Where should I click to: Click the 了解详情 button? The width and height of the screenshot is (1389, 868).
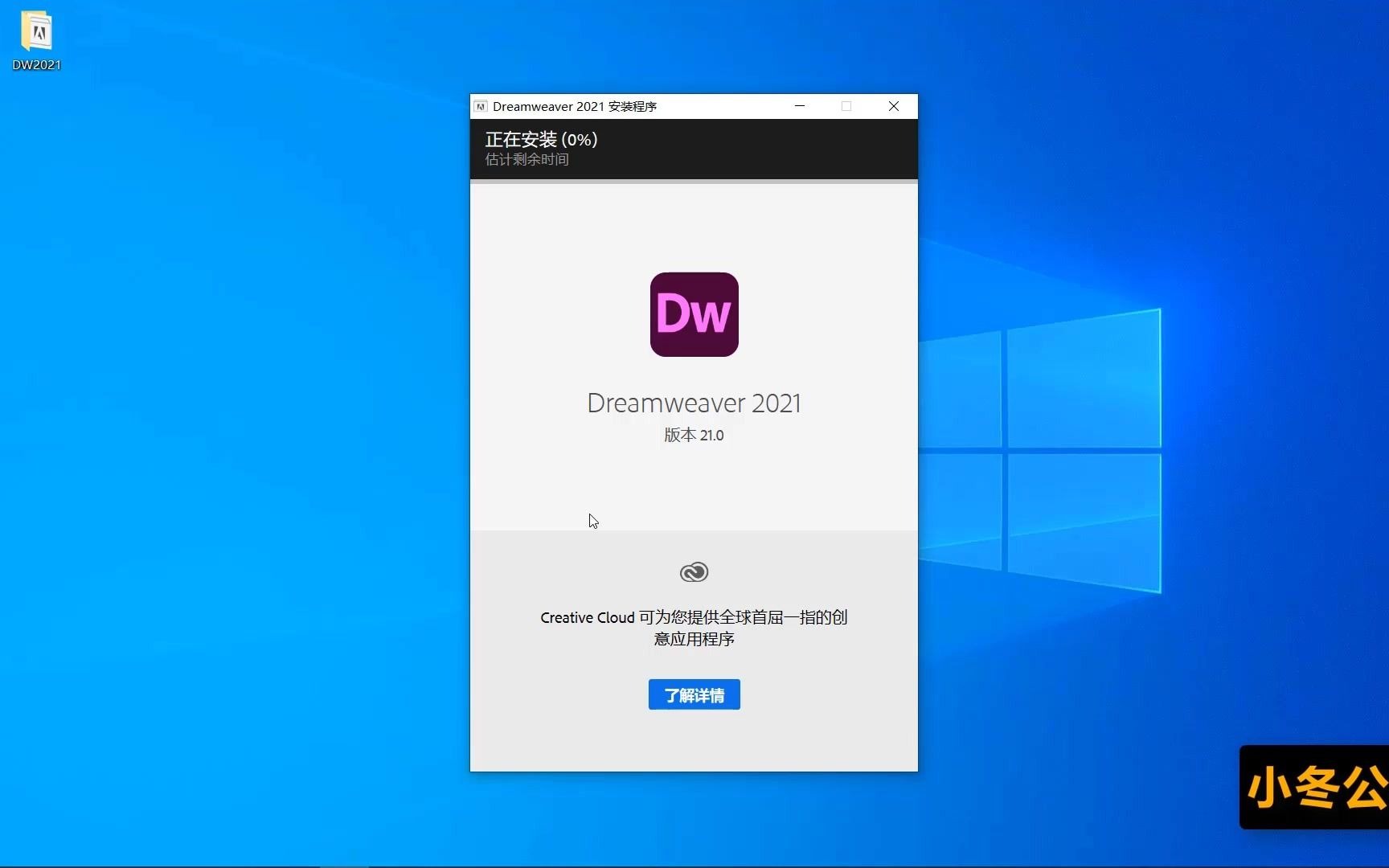coord(694,694)
